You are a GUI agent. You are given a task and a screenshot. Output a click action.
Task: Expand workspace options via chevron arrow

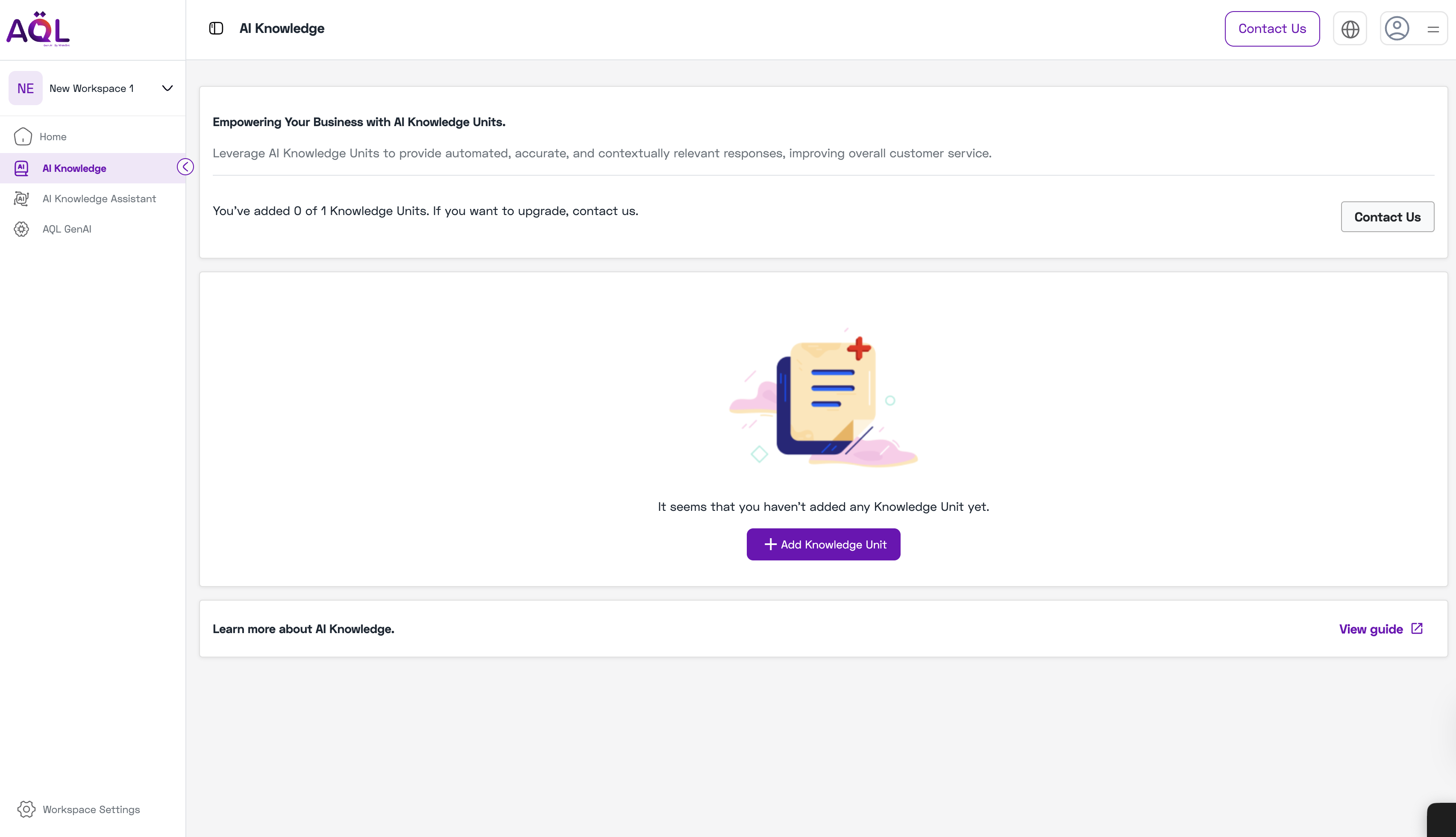[x=167, y=88]
